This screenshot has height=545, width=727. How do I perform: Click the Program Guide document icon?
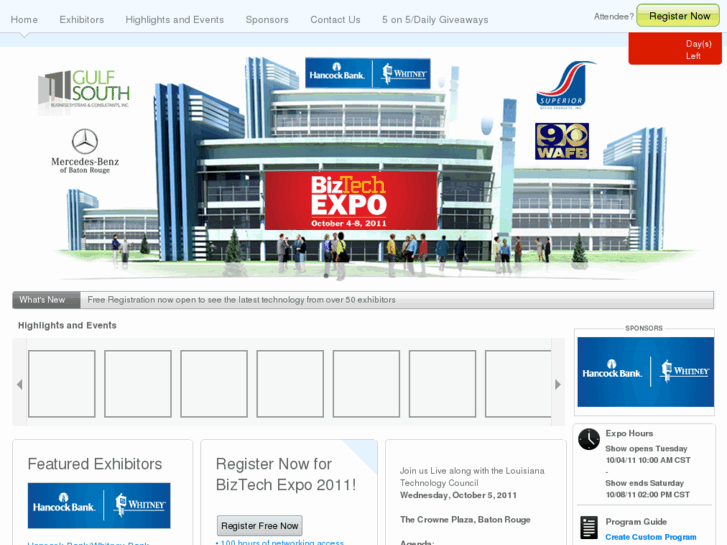[x=589, y=527]
